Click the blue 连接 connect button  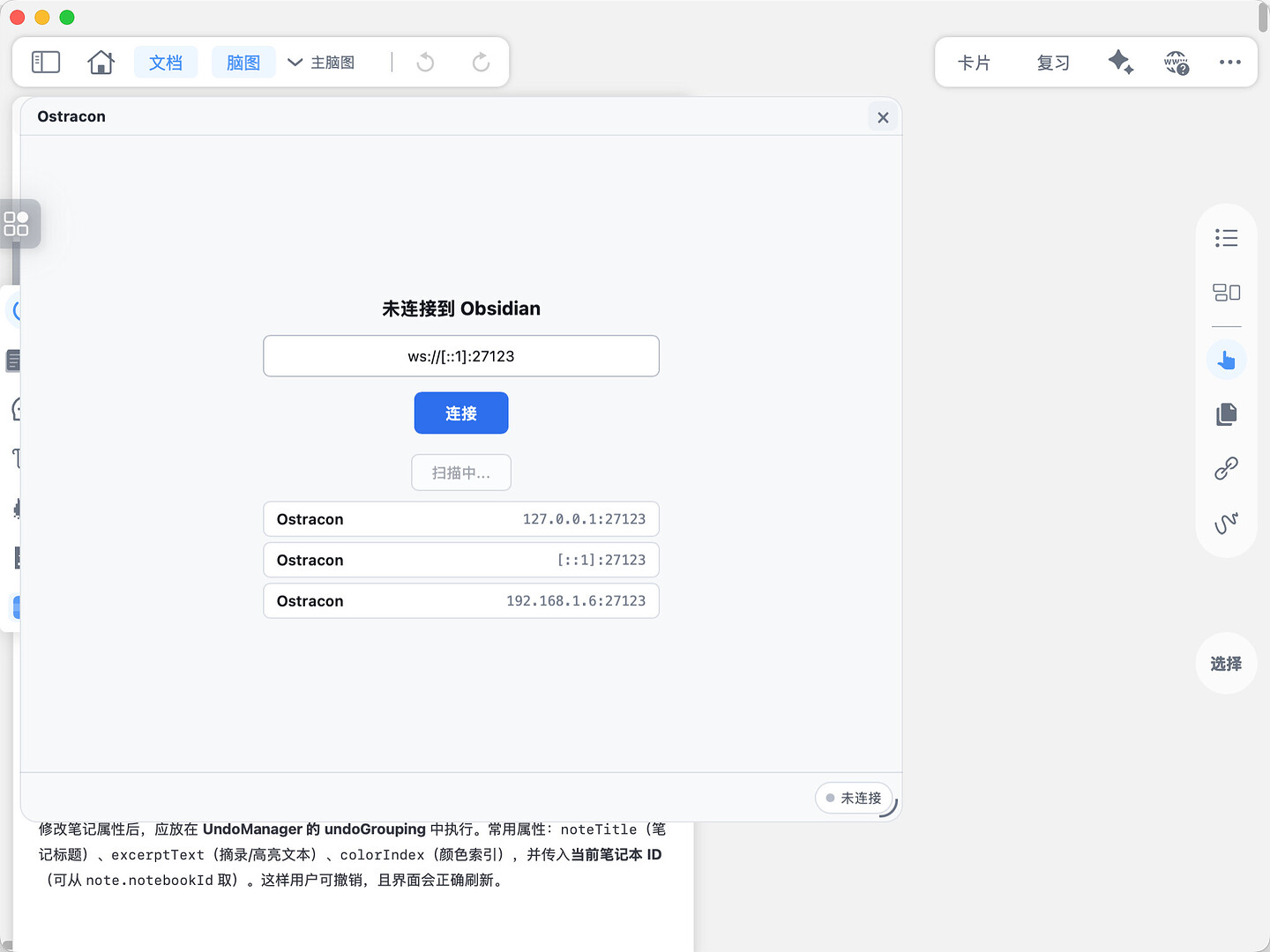(x=461, y=413)
